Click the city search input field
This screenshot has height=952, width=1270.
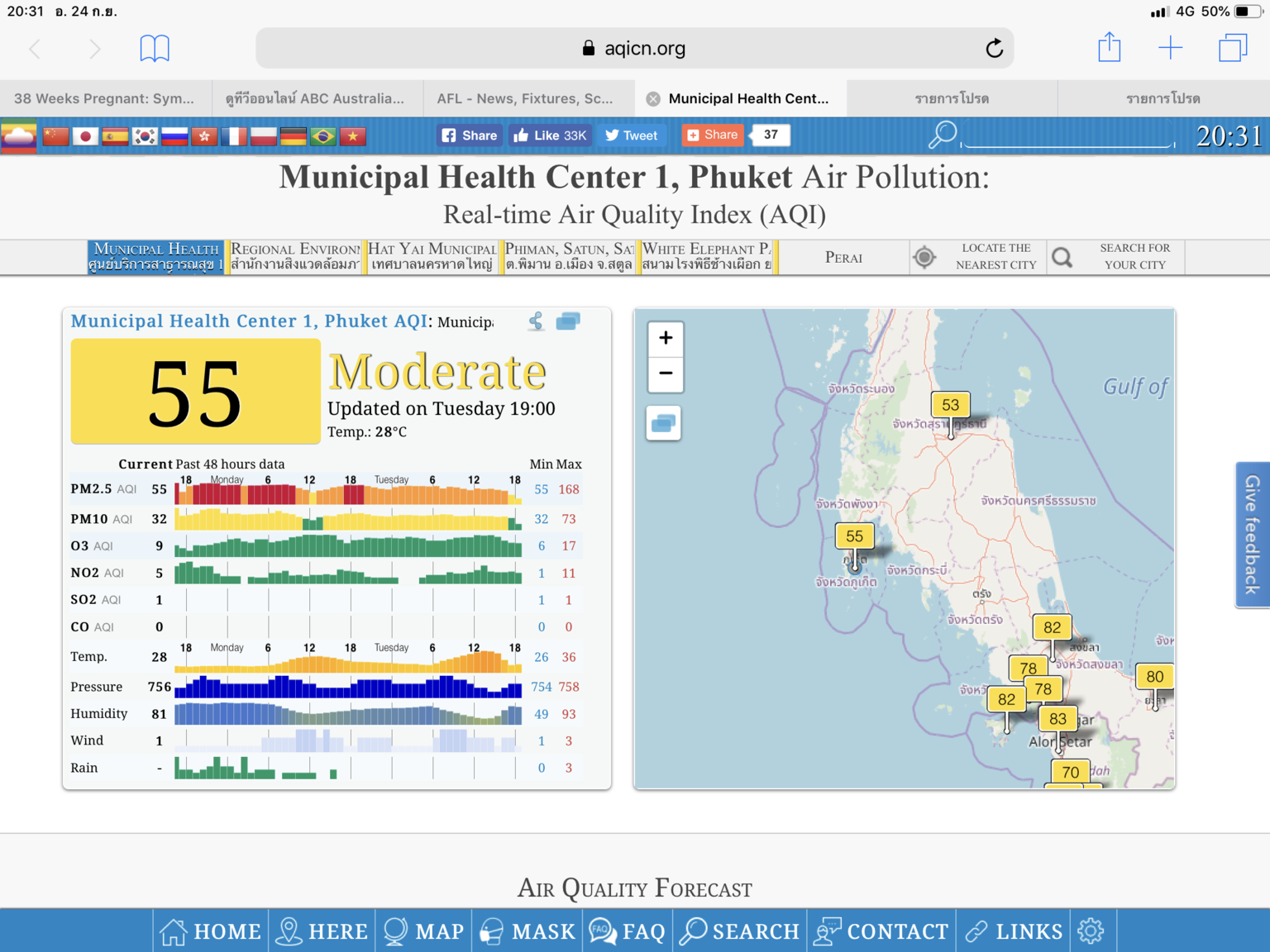tap(1067, 136)
